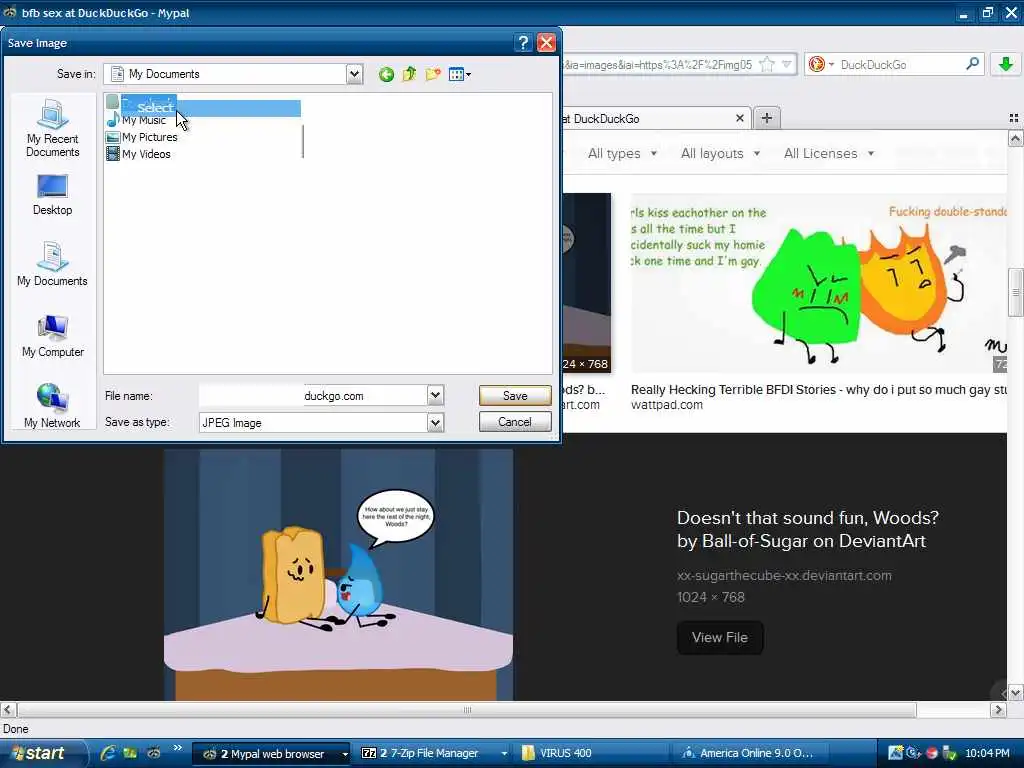Jump to Desktop in places bar
Image resolution: width=1024 pixels, height=768 pixels.
tap(52, 195)
